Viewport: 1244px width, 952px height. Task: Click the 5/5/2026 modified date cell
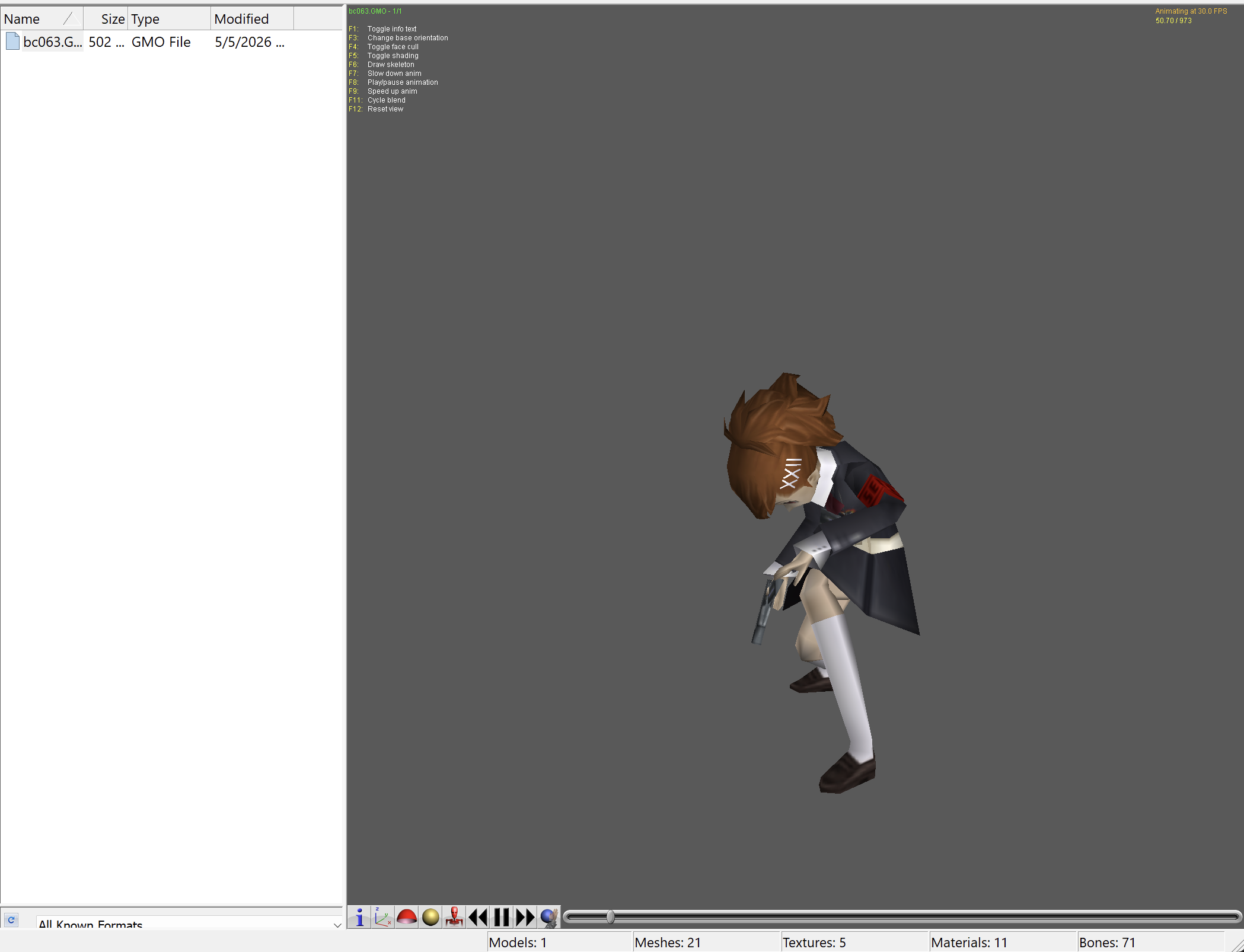tap(250, 42)
